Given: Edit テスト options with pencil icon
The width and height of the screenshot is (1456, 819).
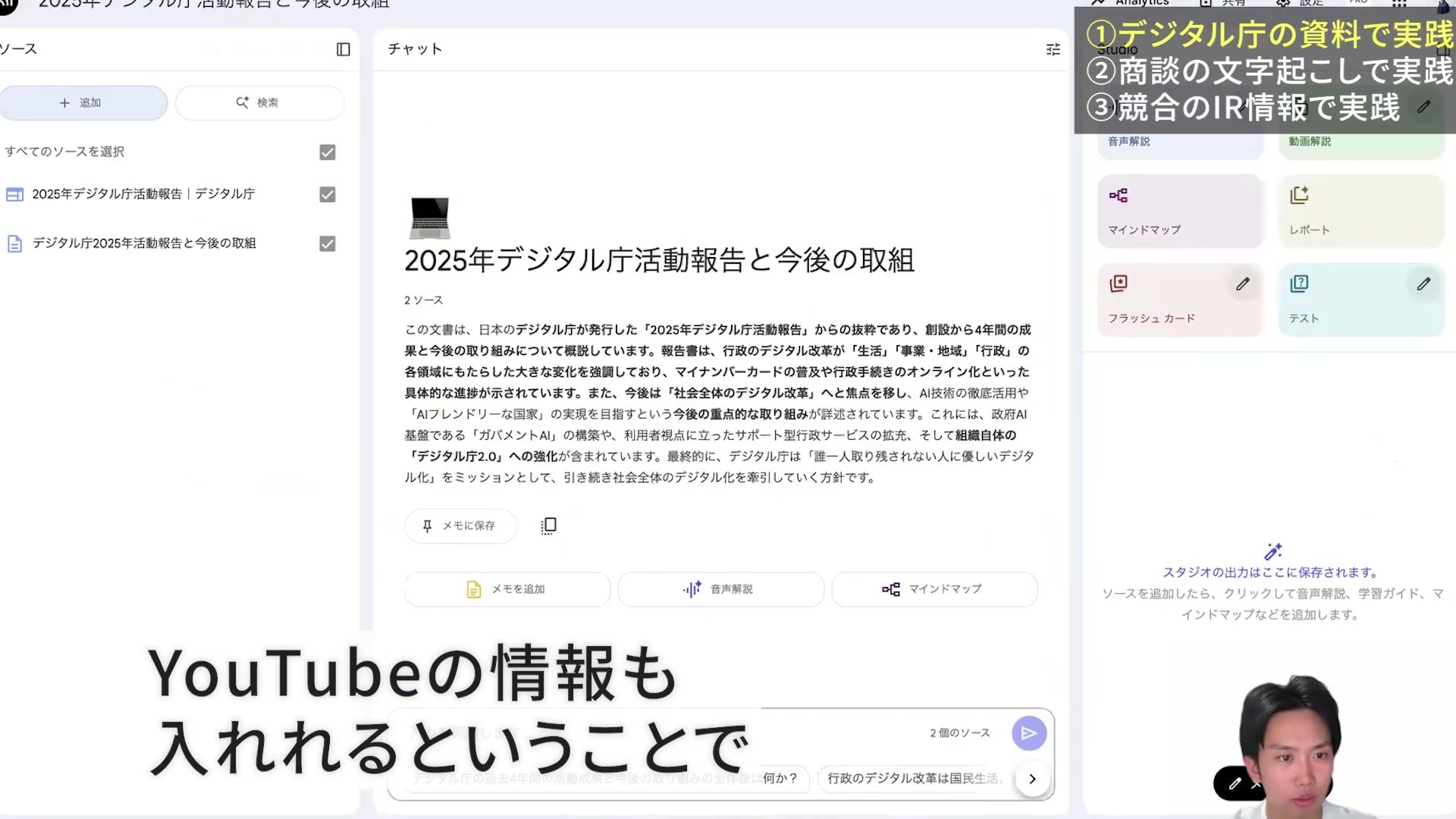Looking at the screenshot, I should (x=1423, y=284).
